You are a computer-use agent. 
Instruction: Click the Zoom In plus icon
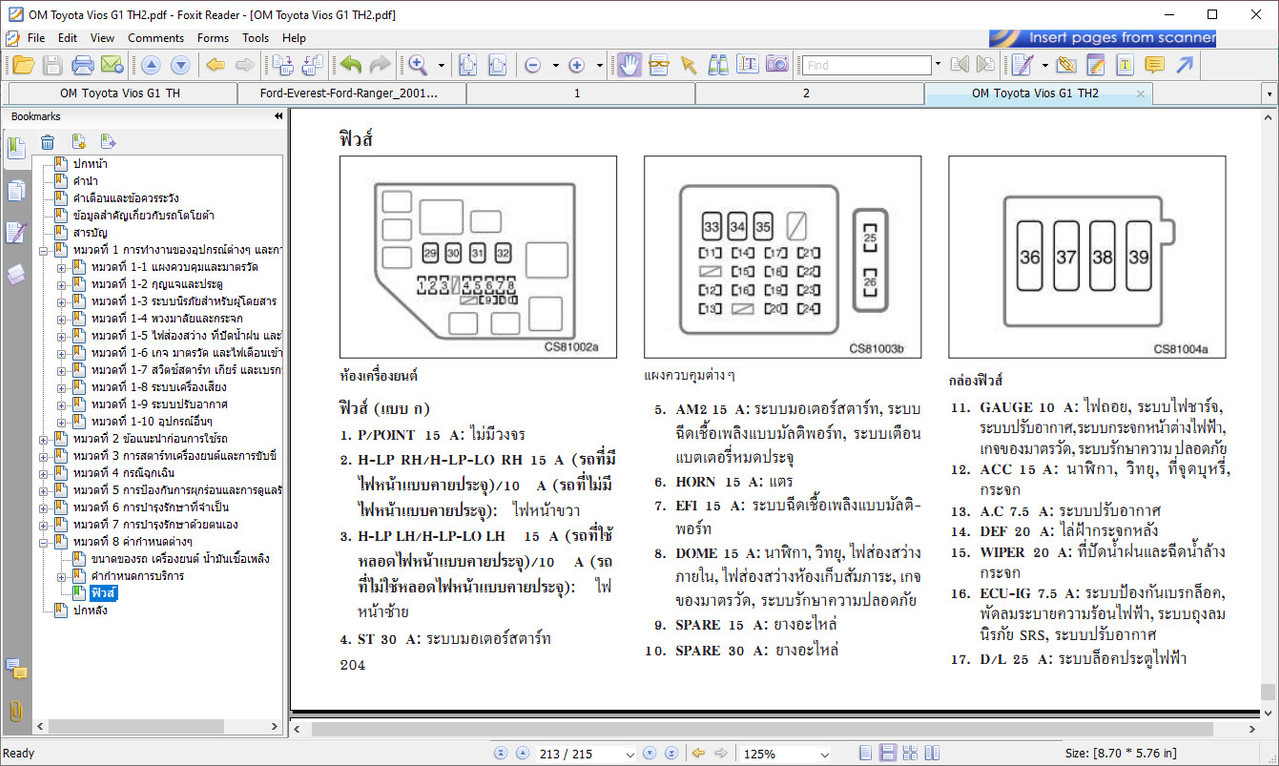576,65
